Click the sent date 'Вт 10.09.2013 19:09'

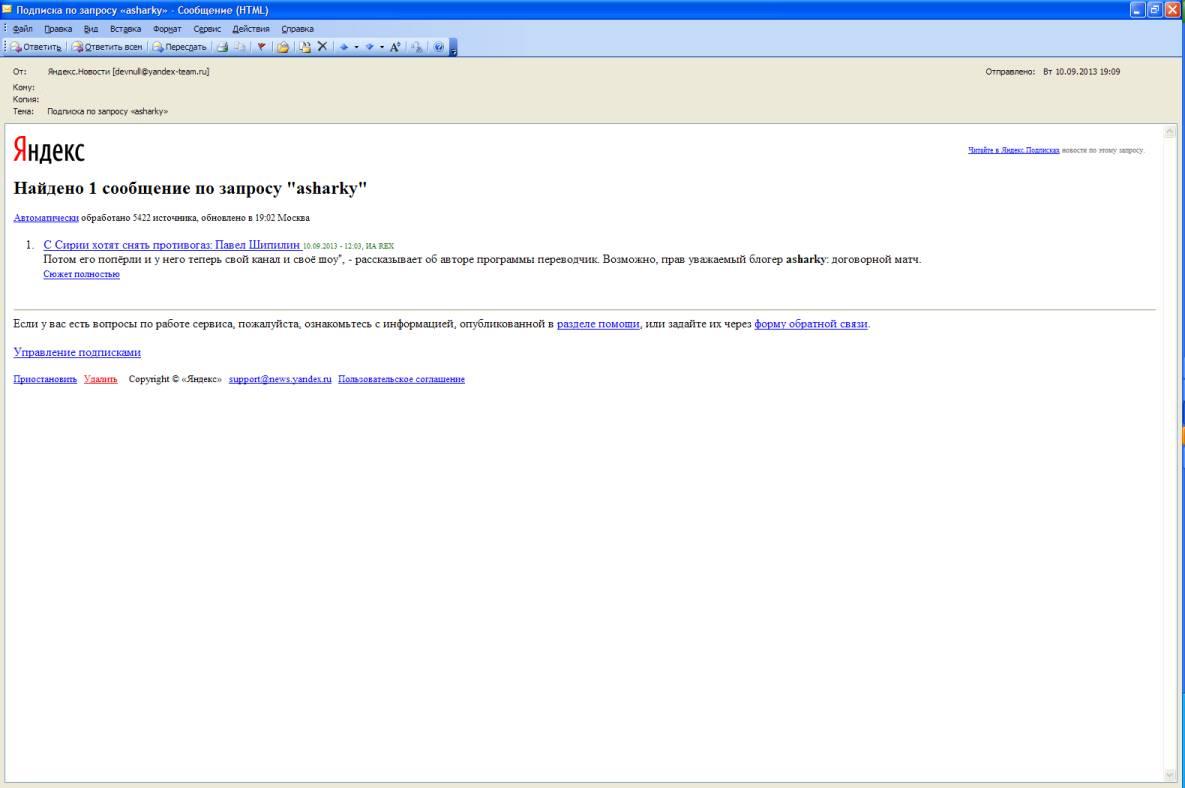coord(1081,72)
